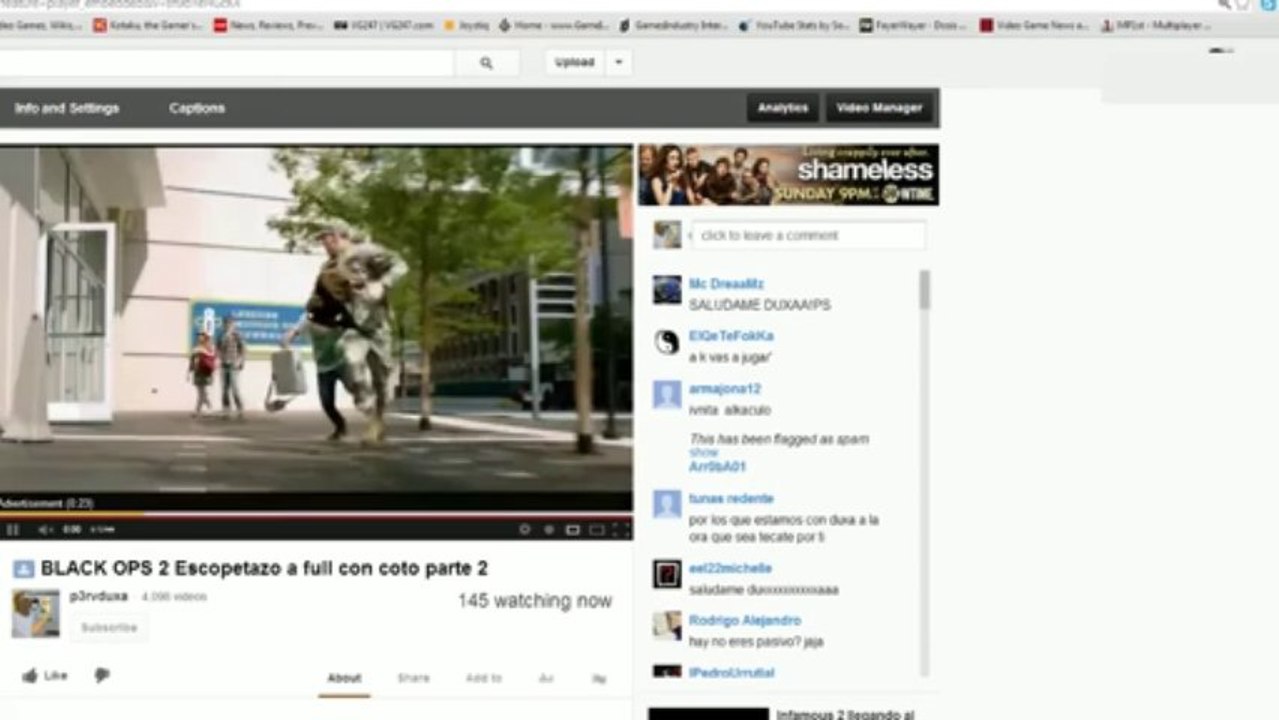Toggle theater mode in the player
The width and height of the screenshot is (1279, 720).
[x=573, y=529]
